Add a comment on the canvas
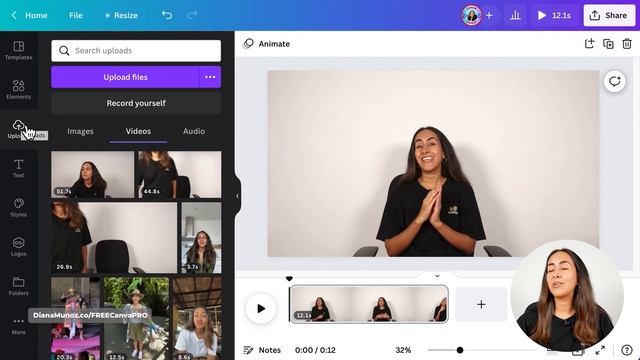Viewport: 640px width, 360px height. [615, 82]
